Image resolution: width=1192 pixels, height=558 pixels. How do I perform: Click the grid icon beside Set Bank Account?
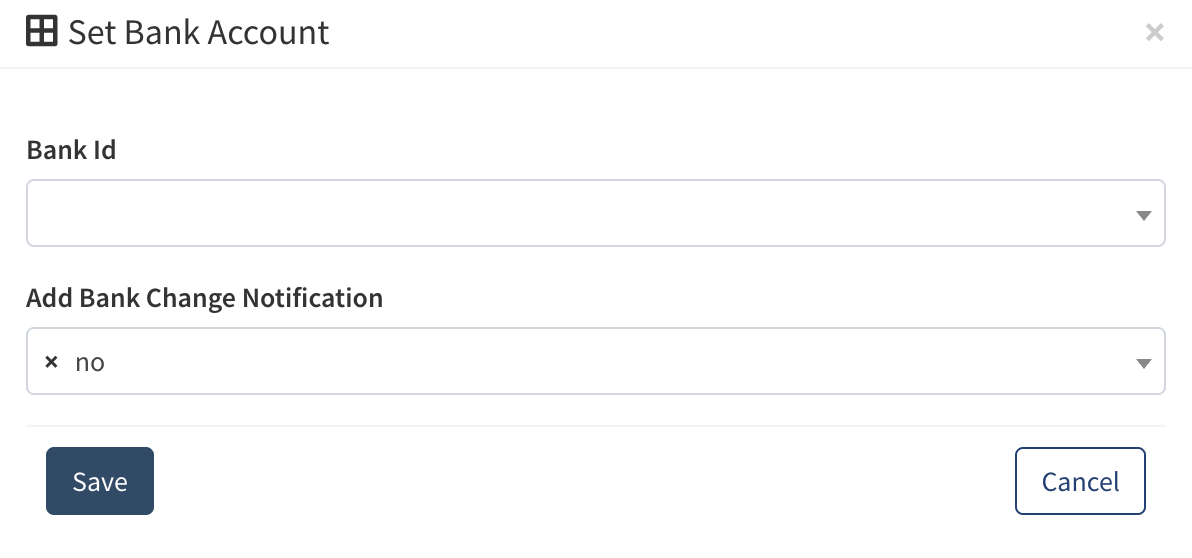click(x=41, y=32)
